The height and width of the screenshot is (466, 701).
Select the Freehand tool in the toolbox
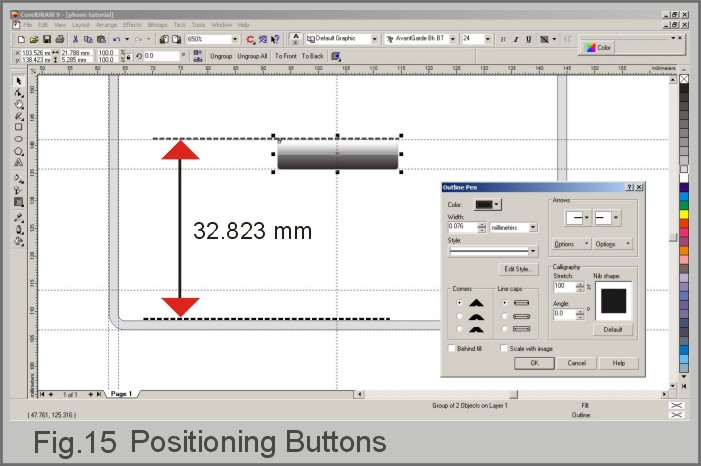click(18, 116)
